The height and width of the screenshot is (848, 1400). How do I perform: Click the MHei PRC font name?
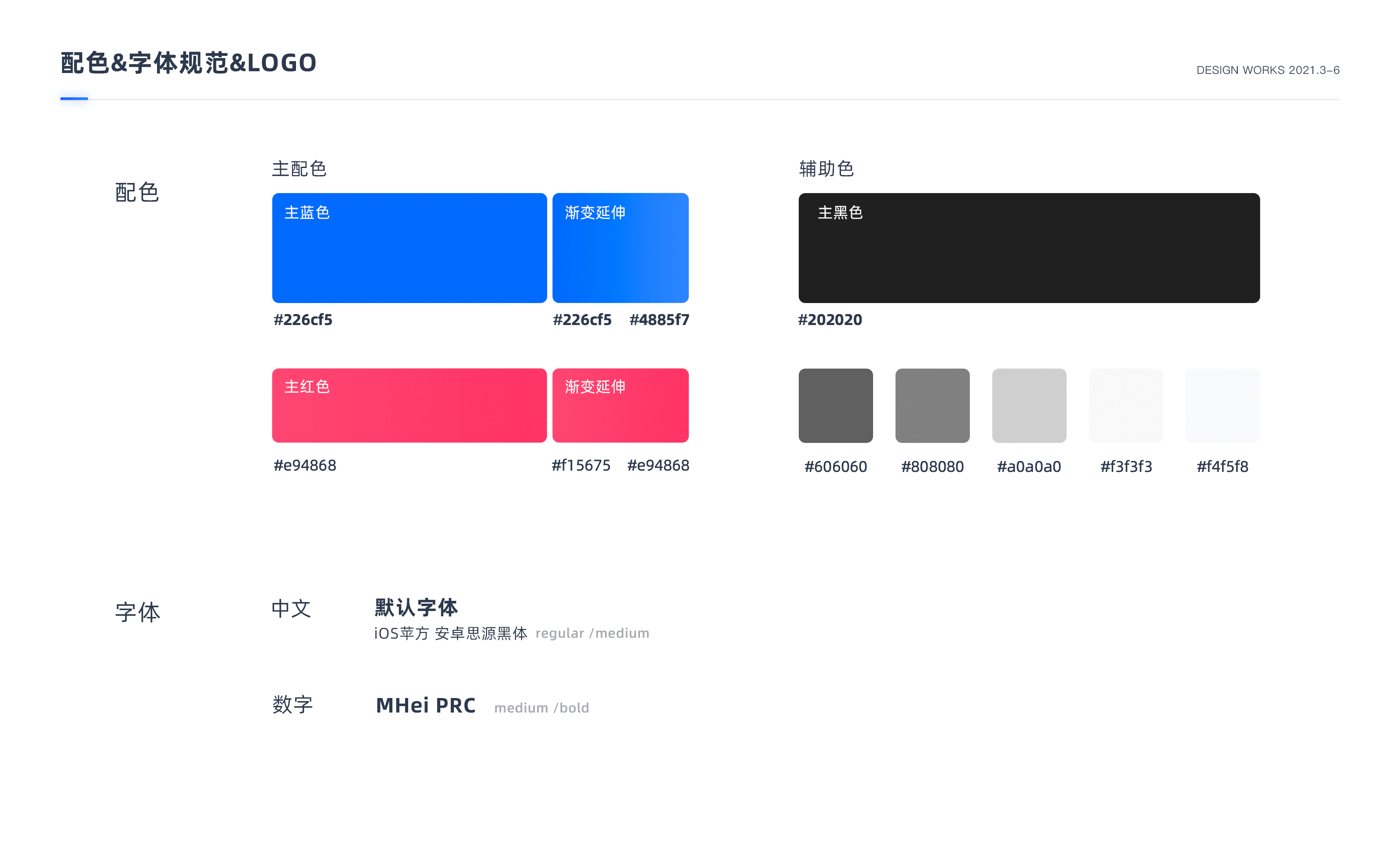pos(426,705)
